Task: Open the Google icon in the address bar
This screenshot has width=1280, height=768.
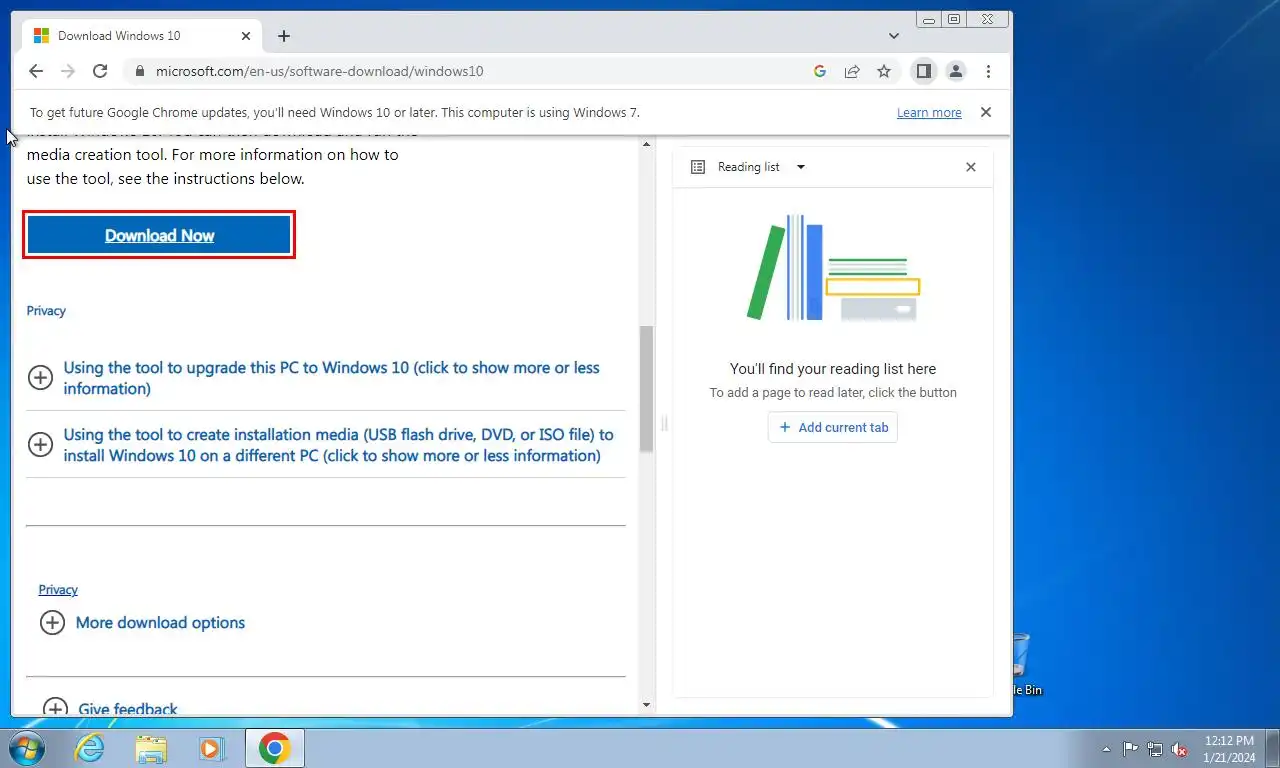Action: 820,71
